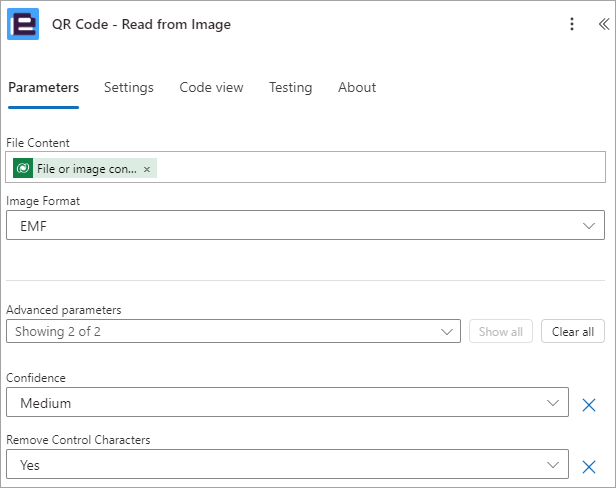This screenshot has height=488, width=616.
Task: Select the Parameters tab
Action: [43, 87]
